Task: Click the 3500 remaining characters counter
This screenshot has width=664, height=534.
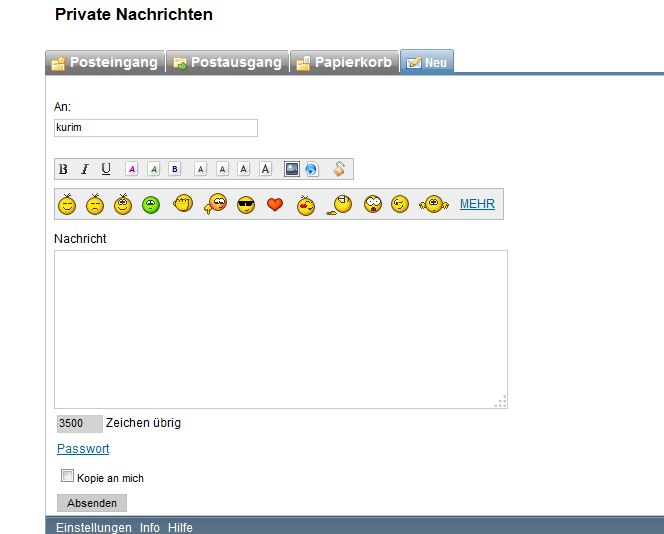Action: point(80,423)
